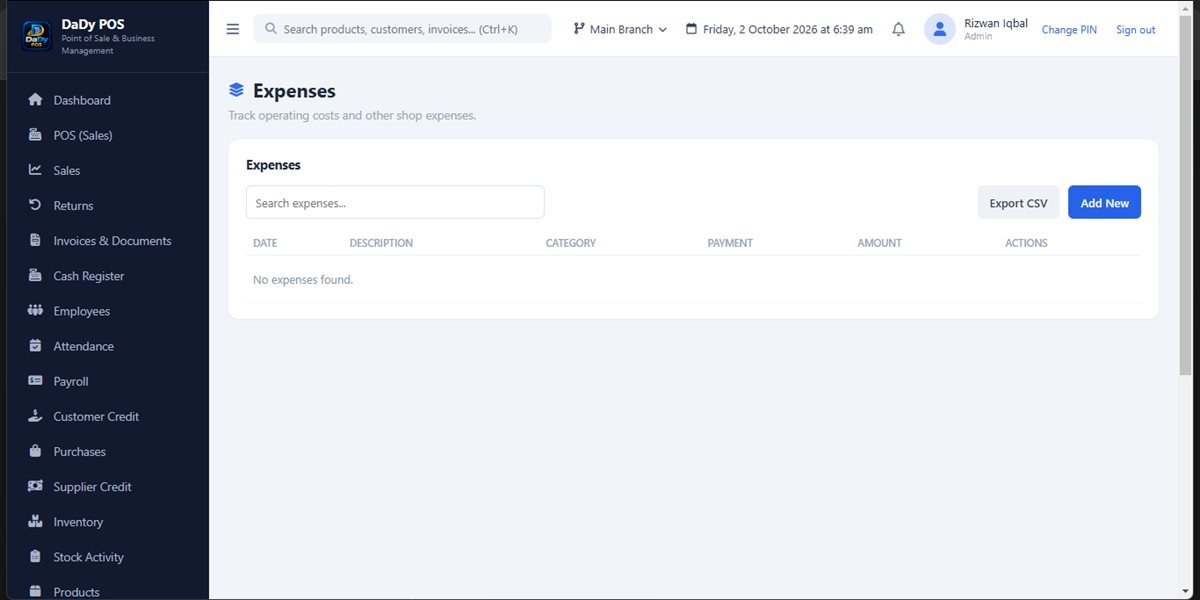
Task: Open notifications bell icon
Action: pyautogui.click(x=898, y=29)
